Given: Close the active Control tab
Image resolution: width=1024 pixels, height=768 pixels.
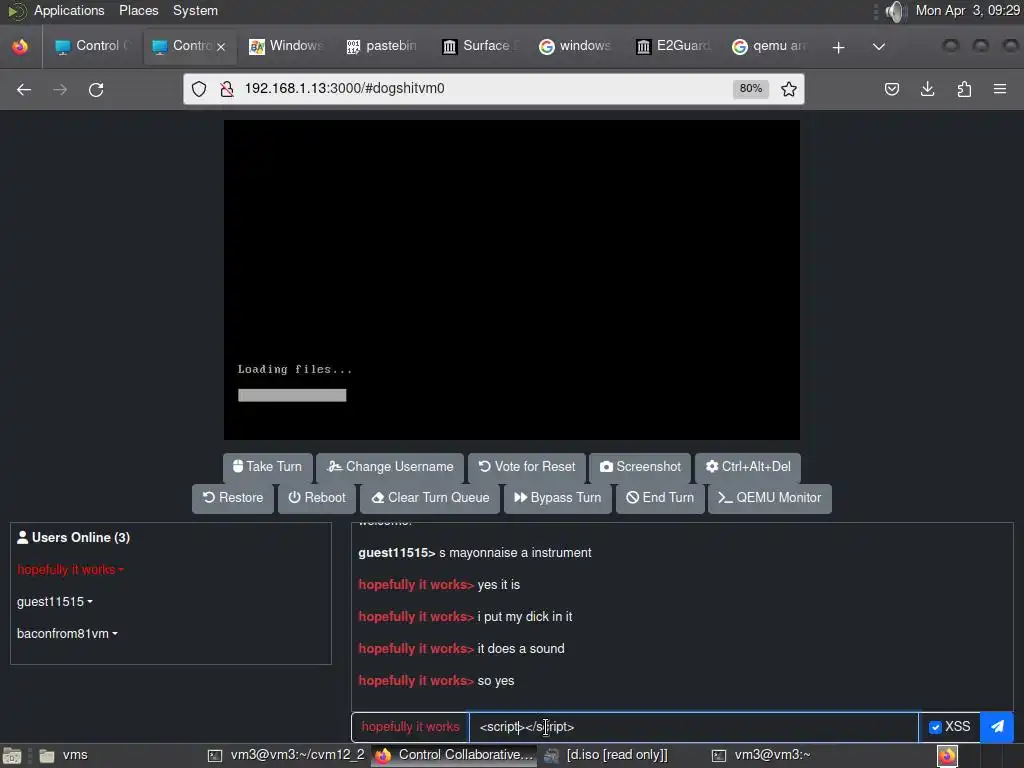Looking at the screenshot, I should (221, 47).
